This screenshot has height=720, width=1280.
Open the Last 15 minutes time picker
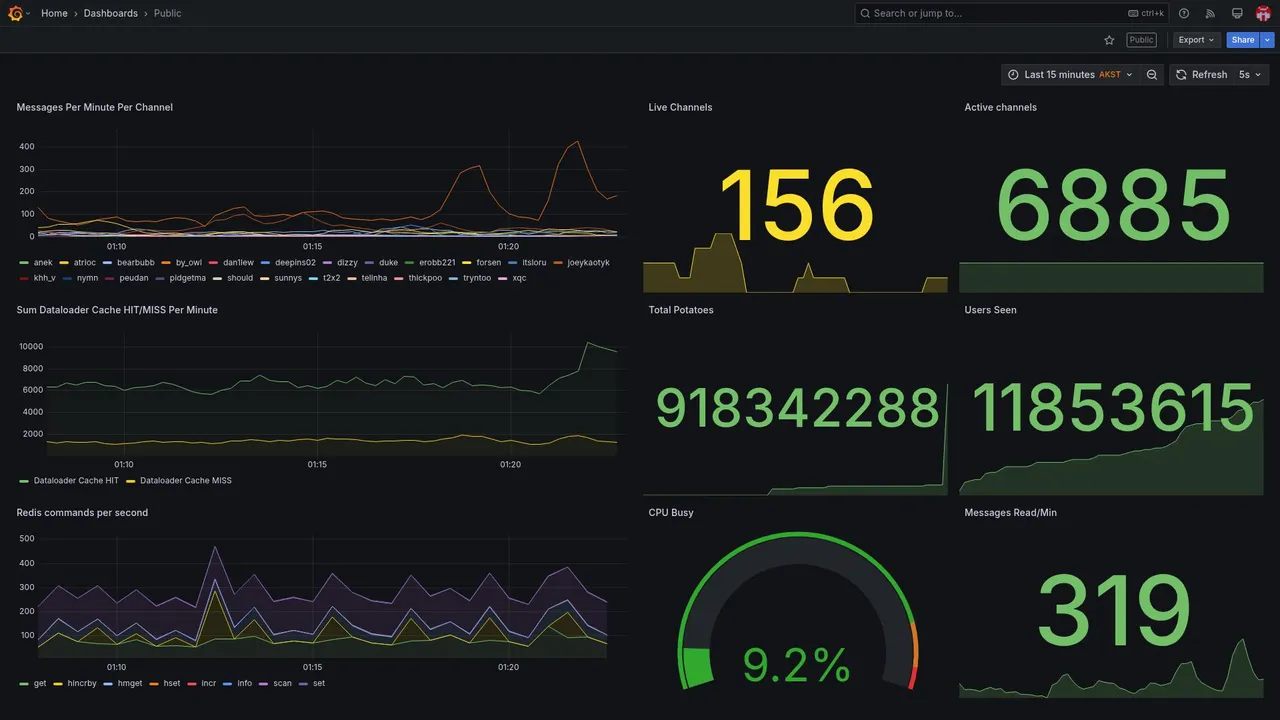(x=1070, y=75)
